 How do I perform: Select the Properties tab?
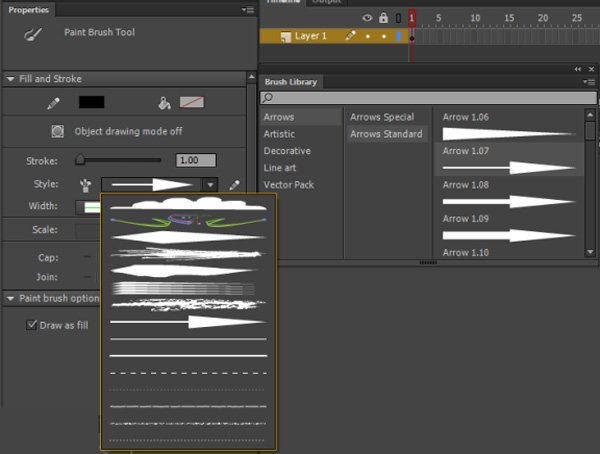click(29, 10)
